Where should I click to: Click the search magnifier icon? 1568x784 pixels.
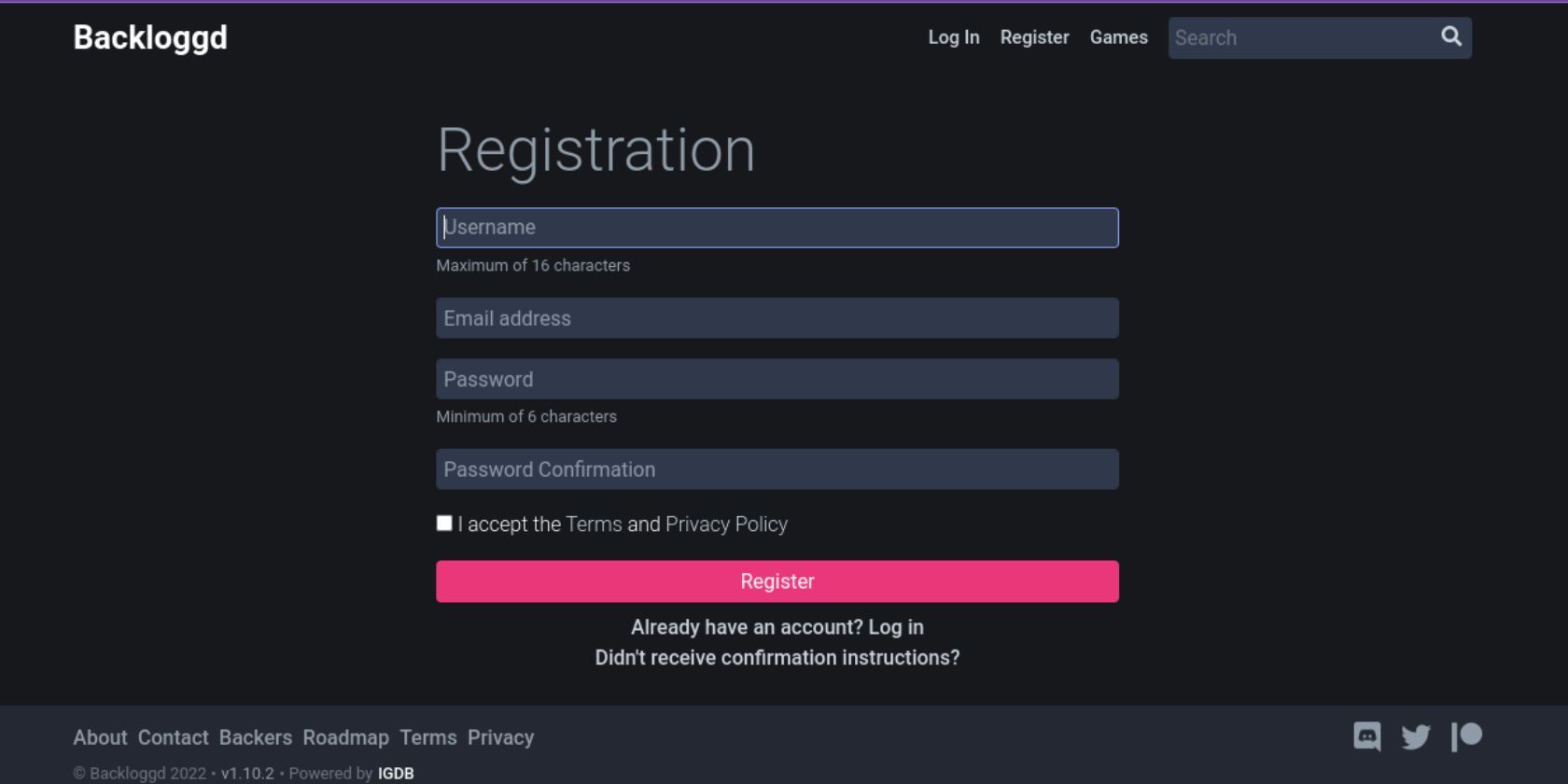(x=1451, y=36)
